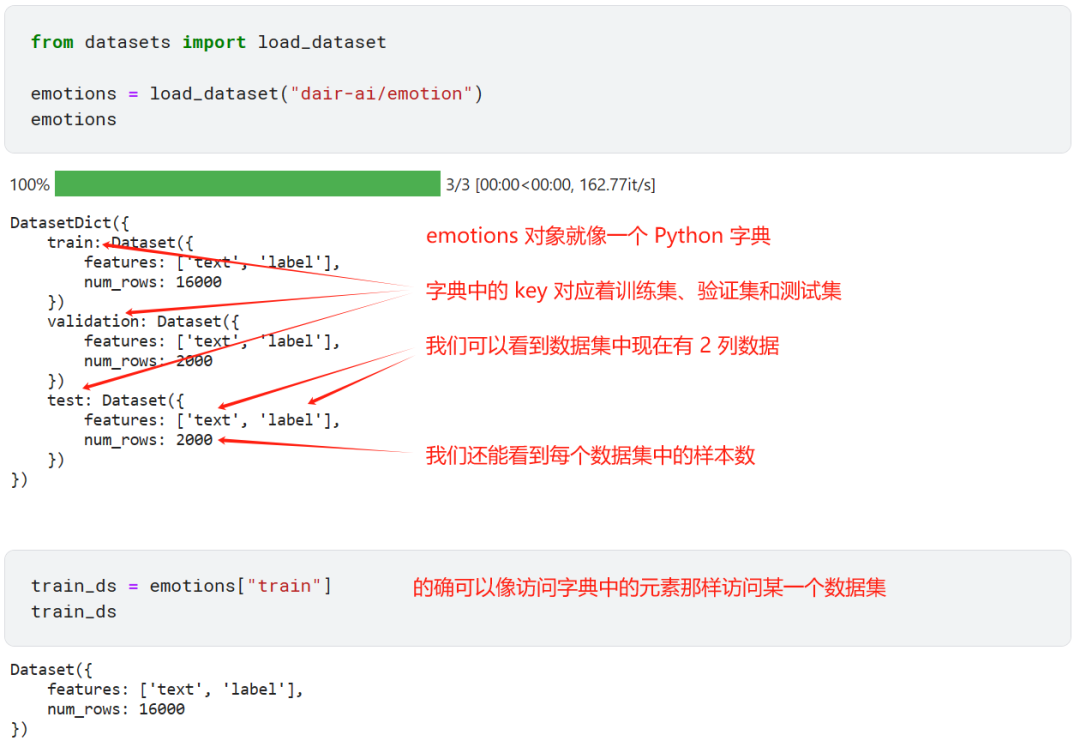Screen dimensions: 1080x747
Task: Click the train_ds = emotions["train"] code line
Action: 181,586
